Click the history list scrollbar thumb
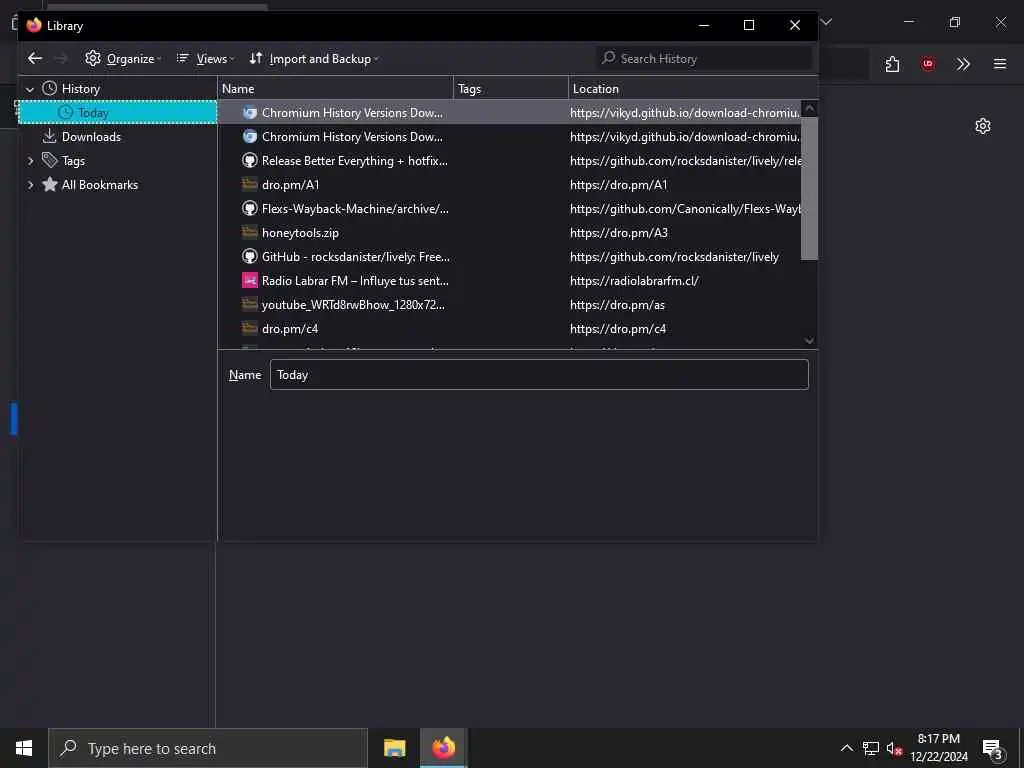Image resolution: width=1024 pixels, height=768 pixels. point(809,188)
